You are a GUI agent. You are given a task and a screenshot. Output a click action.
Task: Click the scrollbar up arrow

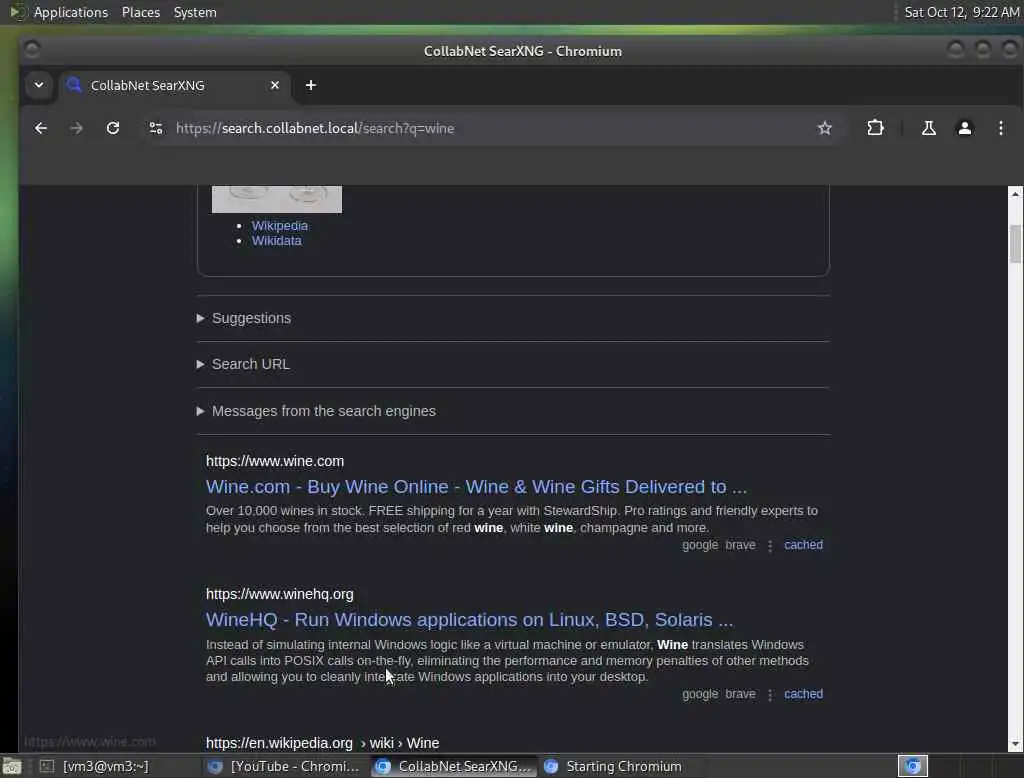[1015, 194]
